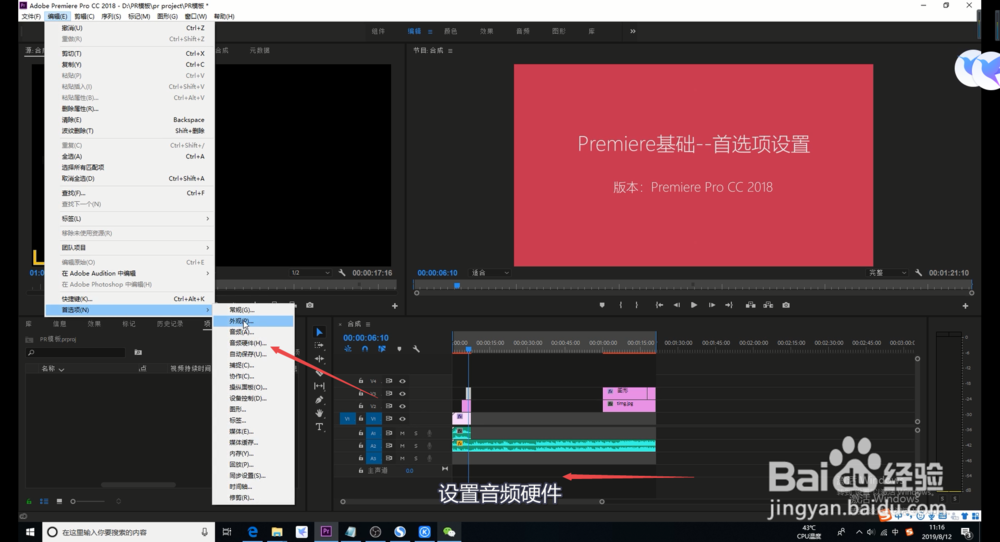Mute the A1 audio track
1000x542 pixels.
(x=402, y=433)
